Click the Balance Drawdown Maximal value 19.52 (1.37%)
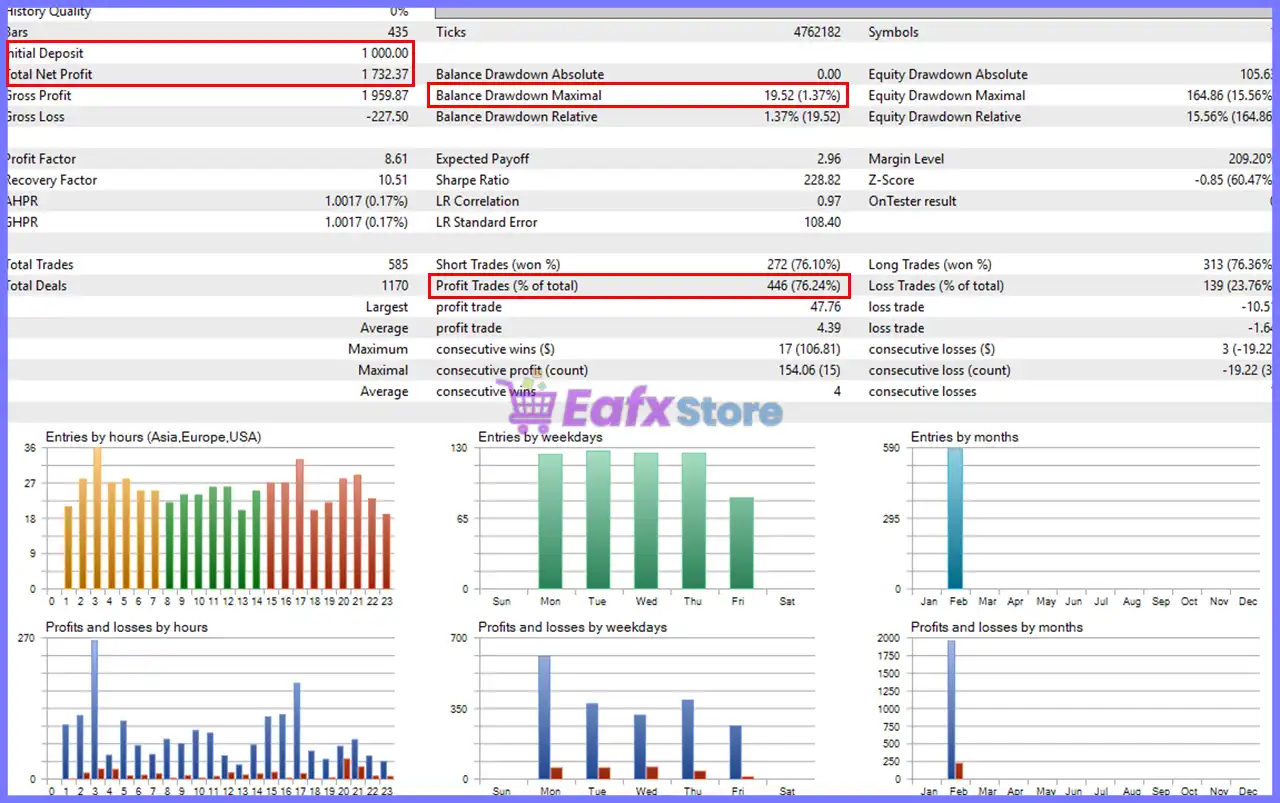 tap(803, 95)
